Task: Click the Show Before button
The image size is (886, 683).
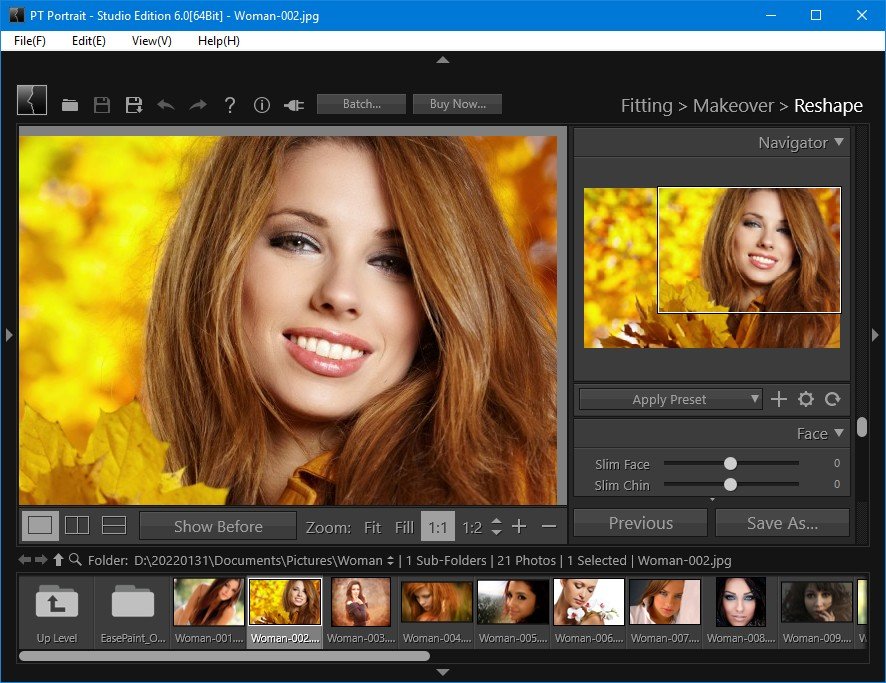Action: tap(218, 526)
